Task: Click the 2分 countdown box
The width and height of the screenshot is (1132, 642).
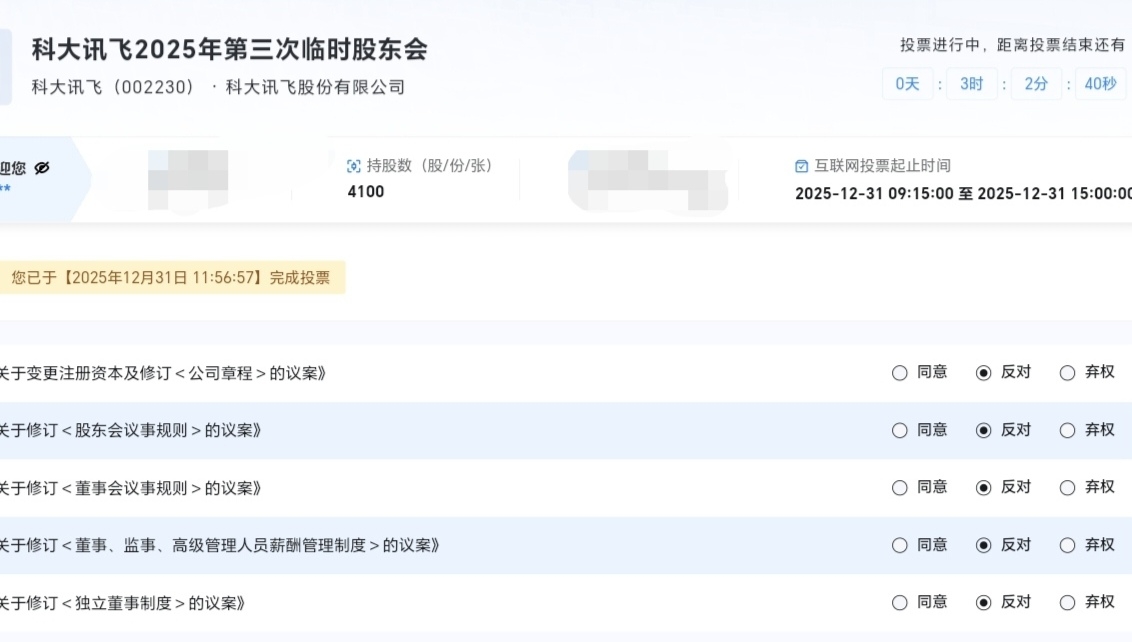Action: coord(1036,84)
